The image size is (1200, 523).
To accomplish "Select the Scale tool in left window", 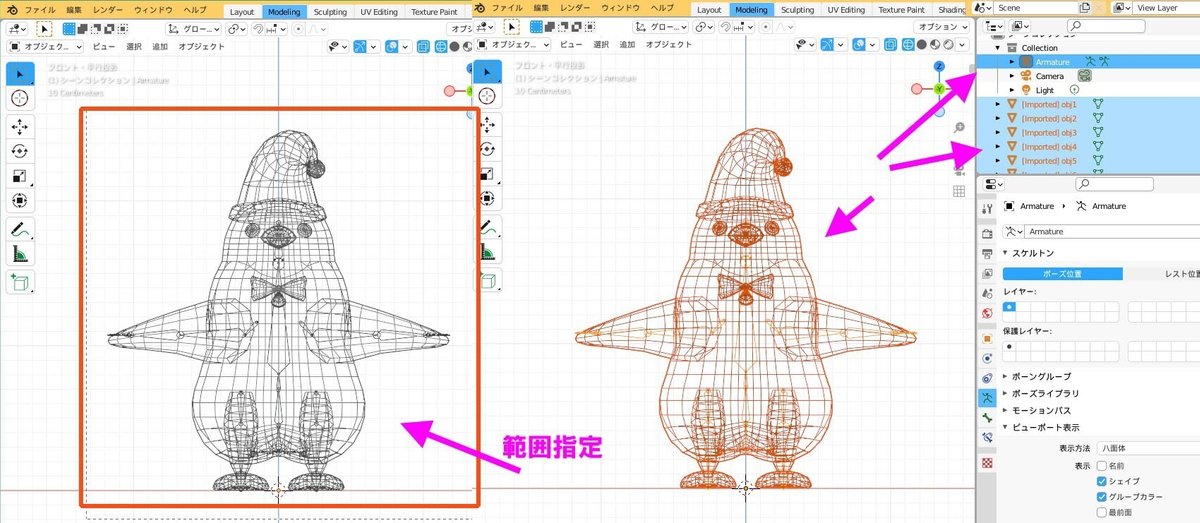I will (x=20, y=176).
